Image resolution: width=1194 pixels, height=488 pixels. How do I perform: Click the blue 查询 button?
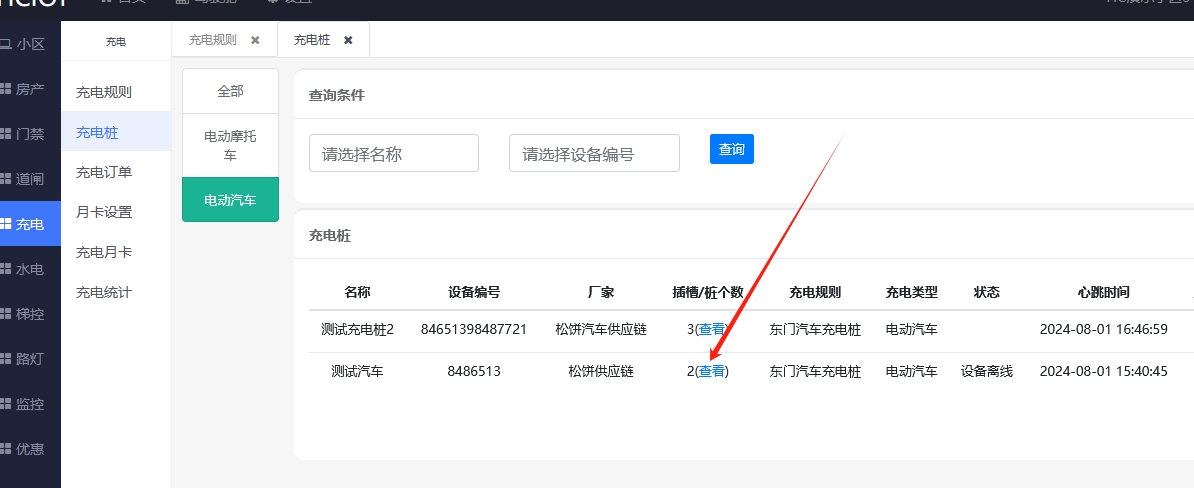(x=732, y=149)
